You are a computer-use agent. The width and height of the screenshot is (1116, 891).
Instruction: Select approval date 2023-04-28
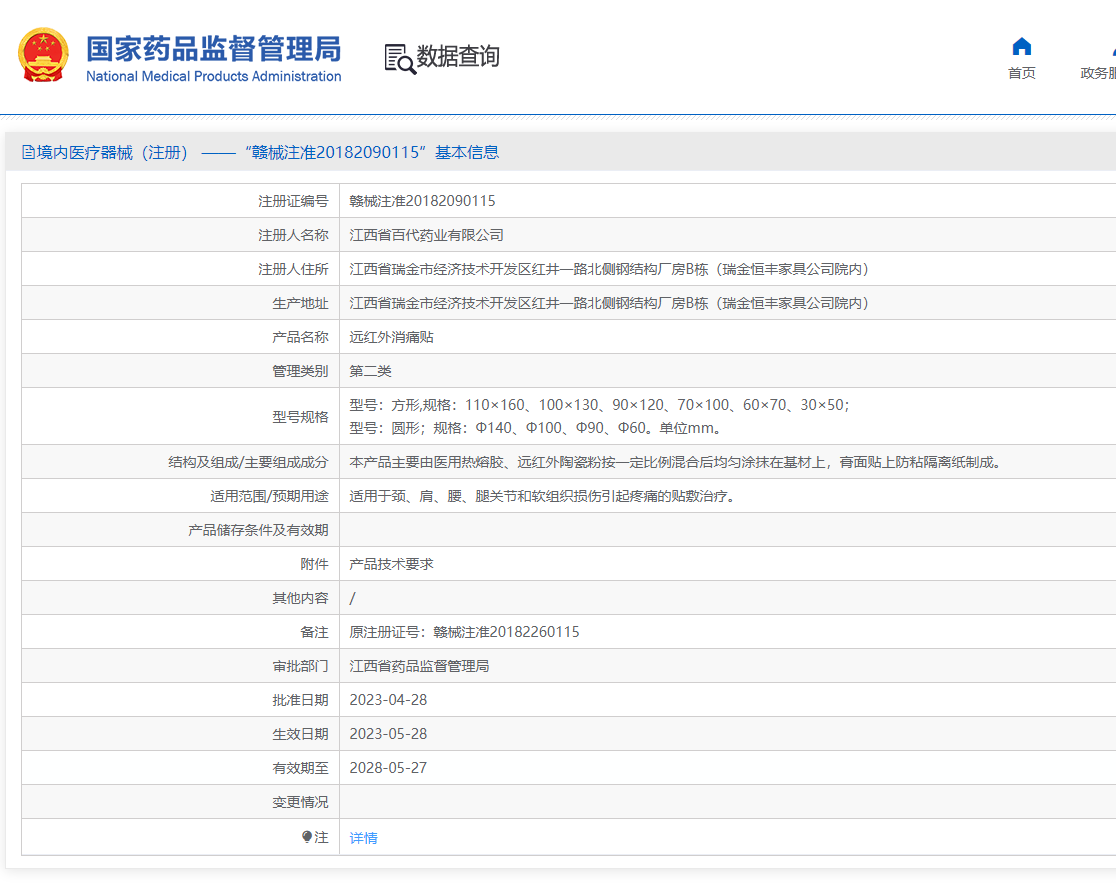click(388, 700)
